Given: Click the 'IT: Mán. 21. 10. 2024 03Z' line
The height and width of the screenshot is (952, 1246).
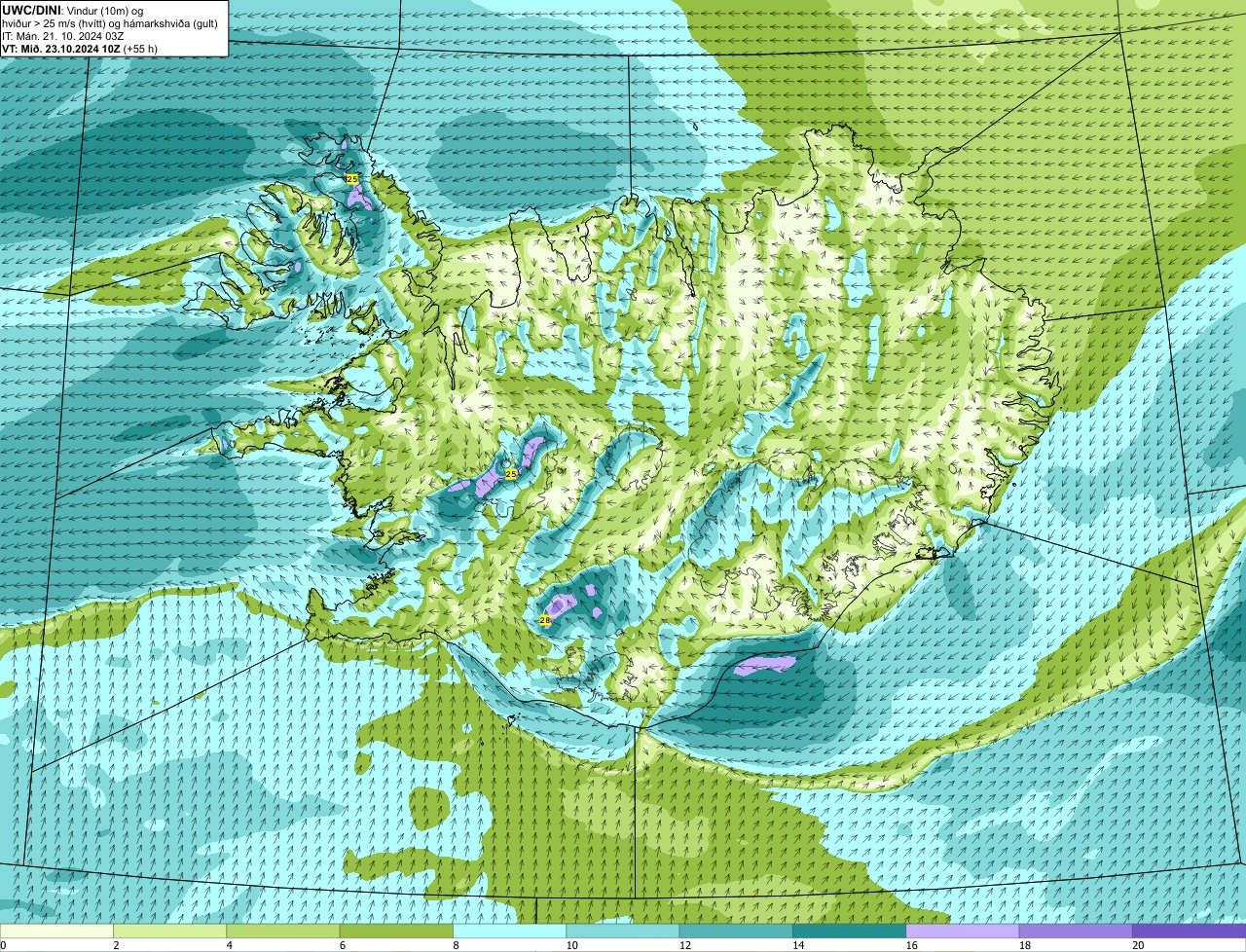Looking at the screenshot, I should tap(63, 36).
